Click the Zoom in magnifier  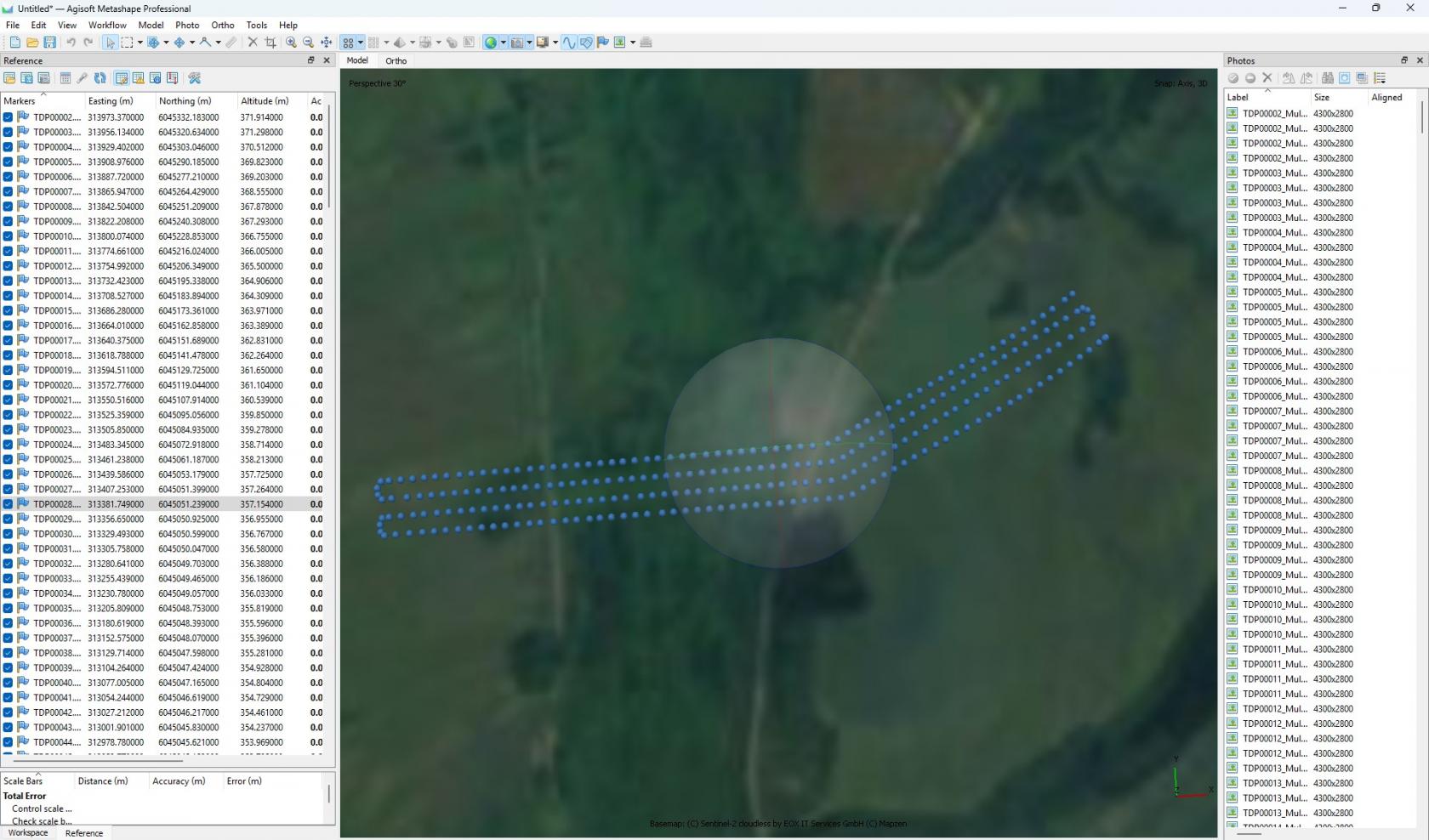[291, 43]
